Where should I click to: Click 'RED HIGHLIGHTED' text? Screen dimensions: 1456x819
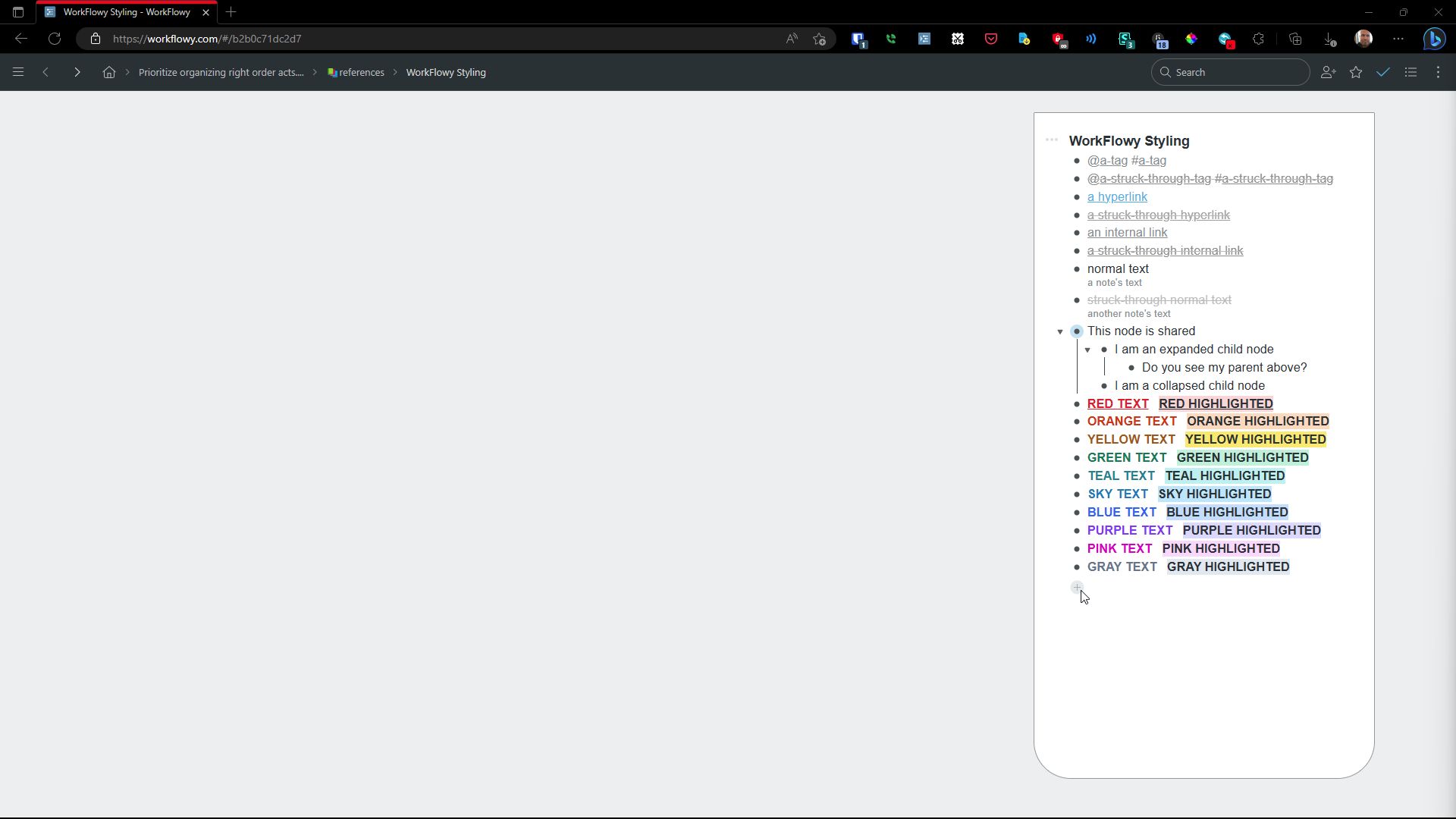click(x=1216, y=404)
